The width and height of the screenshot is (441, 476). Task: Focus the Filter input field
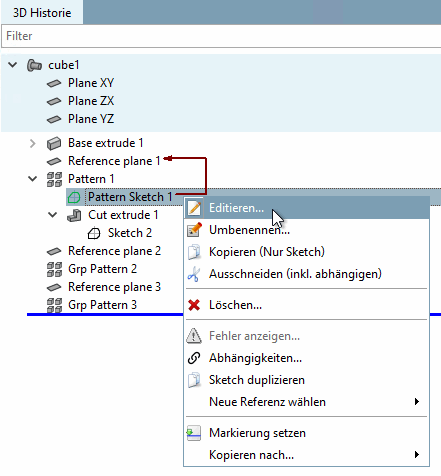click(x=221, y=36)
